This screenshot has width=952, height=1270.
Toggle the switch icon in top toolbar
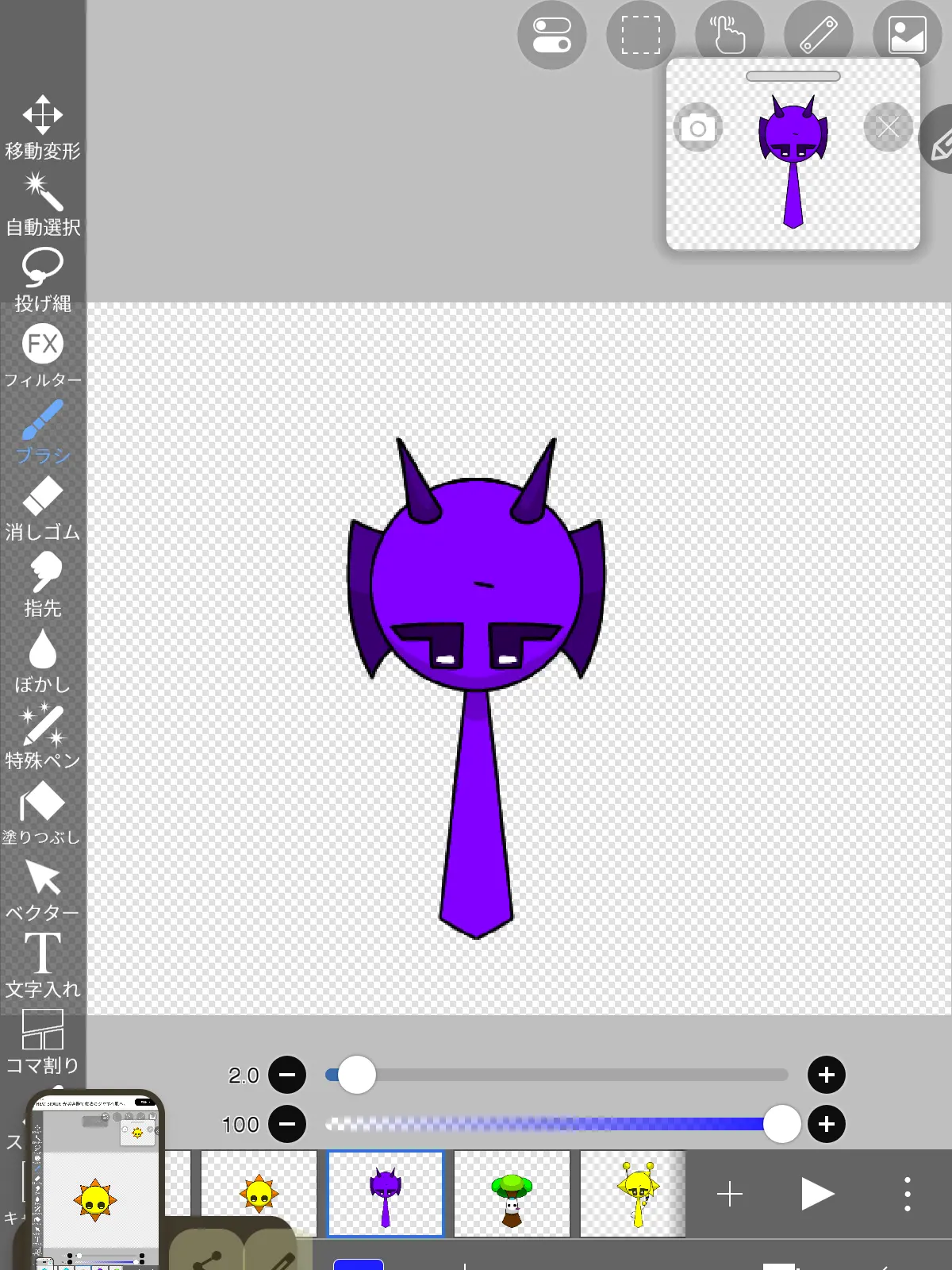pos(552,35)
